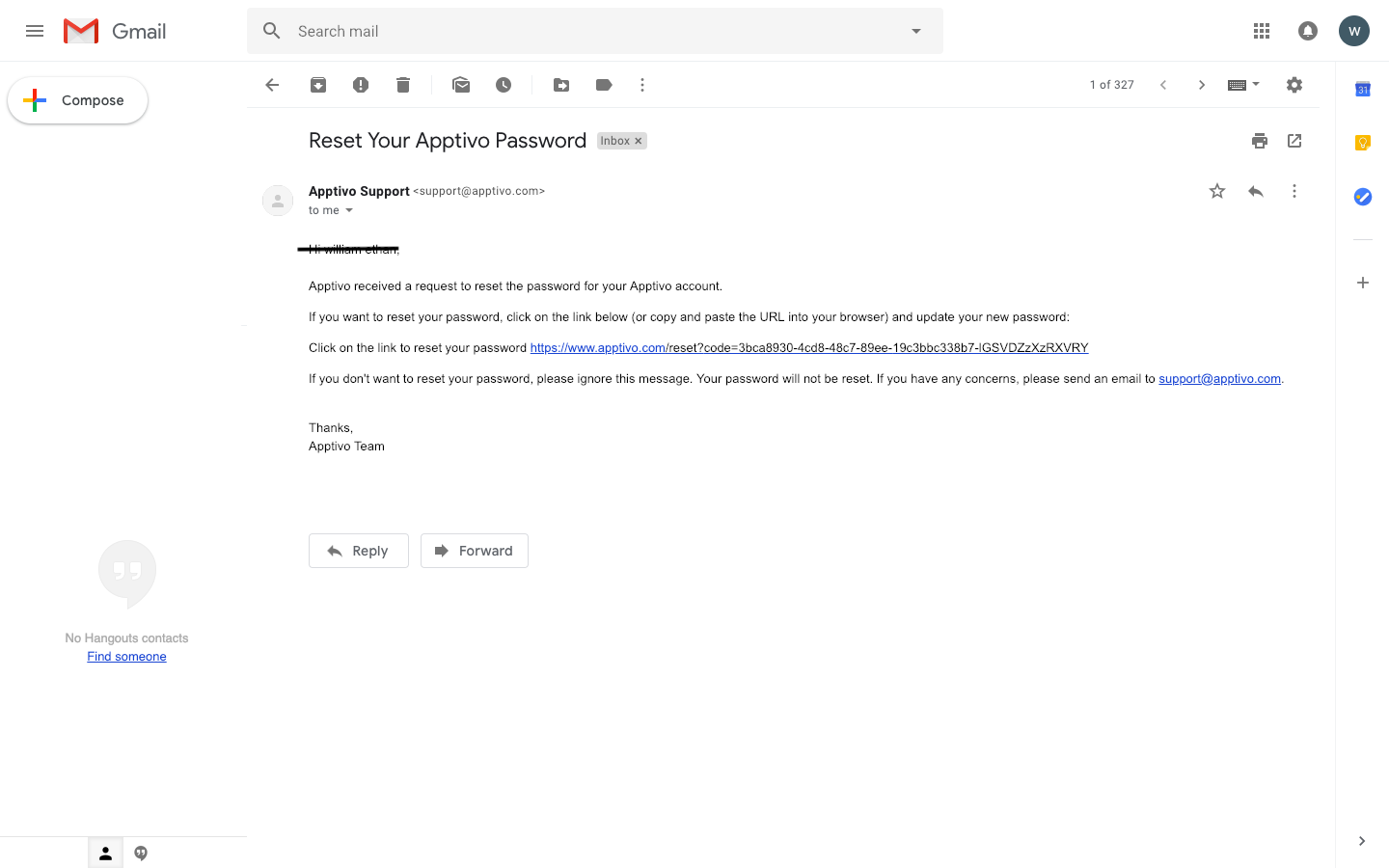Go to the newer email arrow
This screenshot has width=1389, height=868.
pyautogui.click(x=1163, y=85)
